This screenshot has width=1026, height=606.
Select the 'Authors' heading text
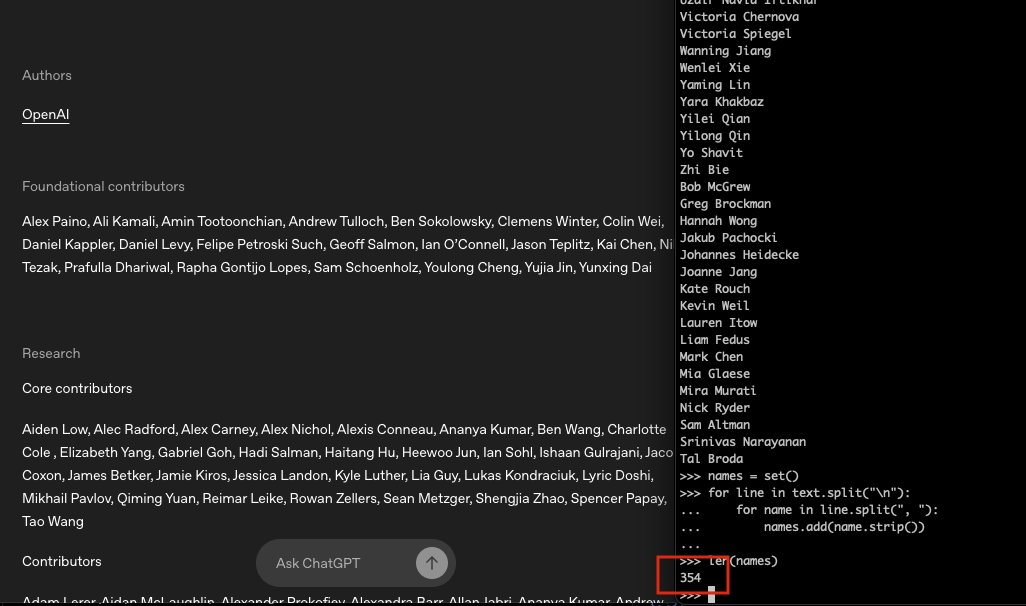pyautogui.click(x=46, y=75)
